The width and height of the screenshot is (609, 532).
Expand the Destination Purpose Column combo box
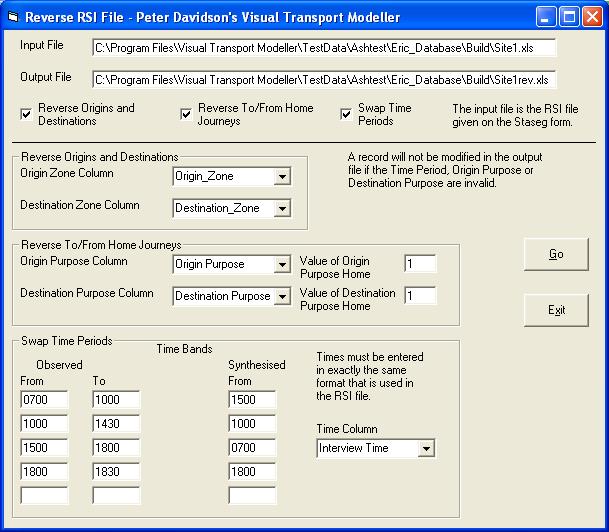282,297
